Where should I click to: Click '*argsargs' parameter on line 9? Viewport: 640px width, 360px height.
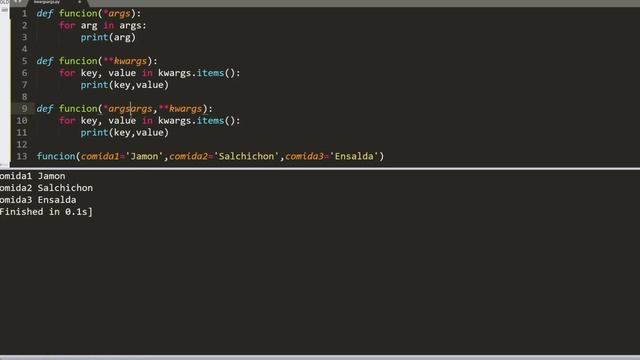pyautogui.click(x=128, y=109)
